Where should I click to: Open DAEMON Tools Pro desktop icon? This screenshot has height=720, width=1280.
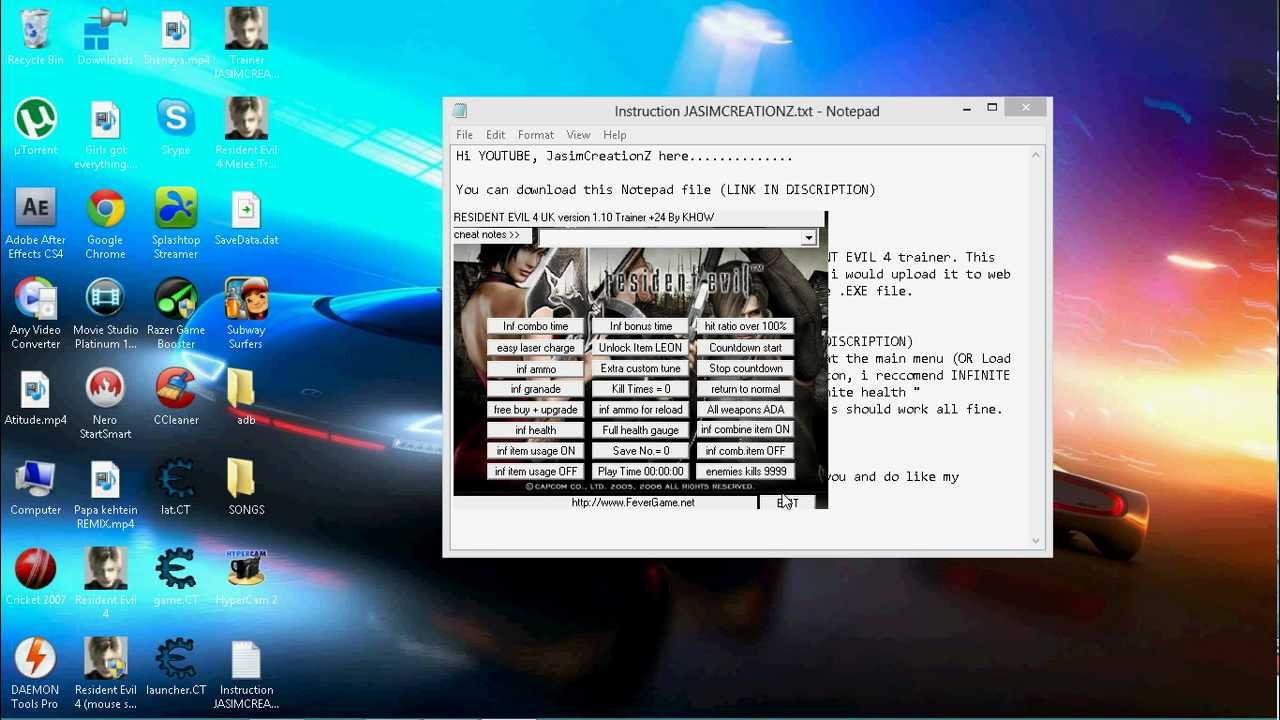coord(36,674)
